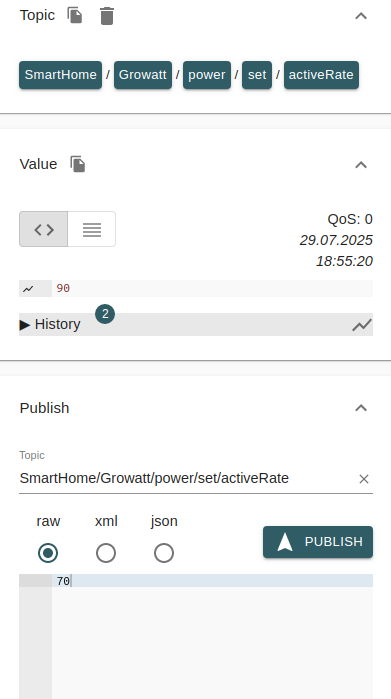Select the raw format radio button
391x699 pixels.
[48, 553]
